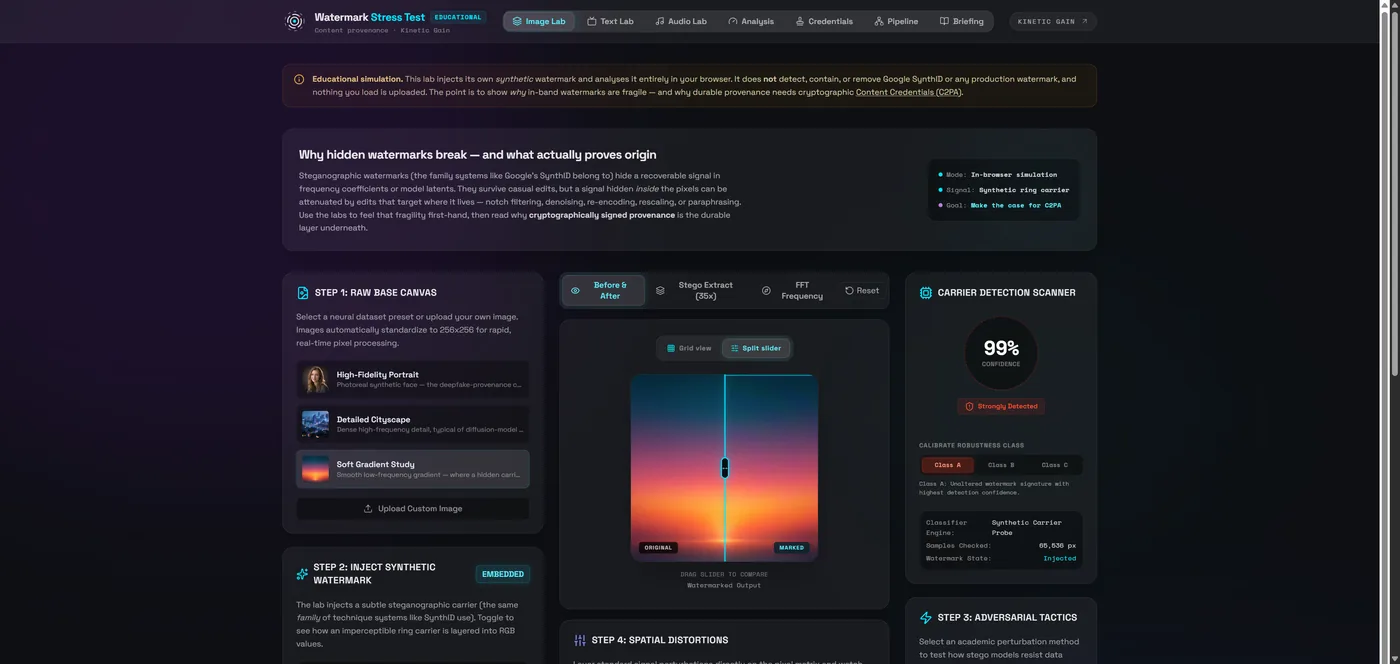The image size is (1400, 664).
Task: Click the 'Watermarked Output' caption
Action: [x=724, y=585]
